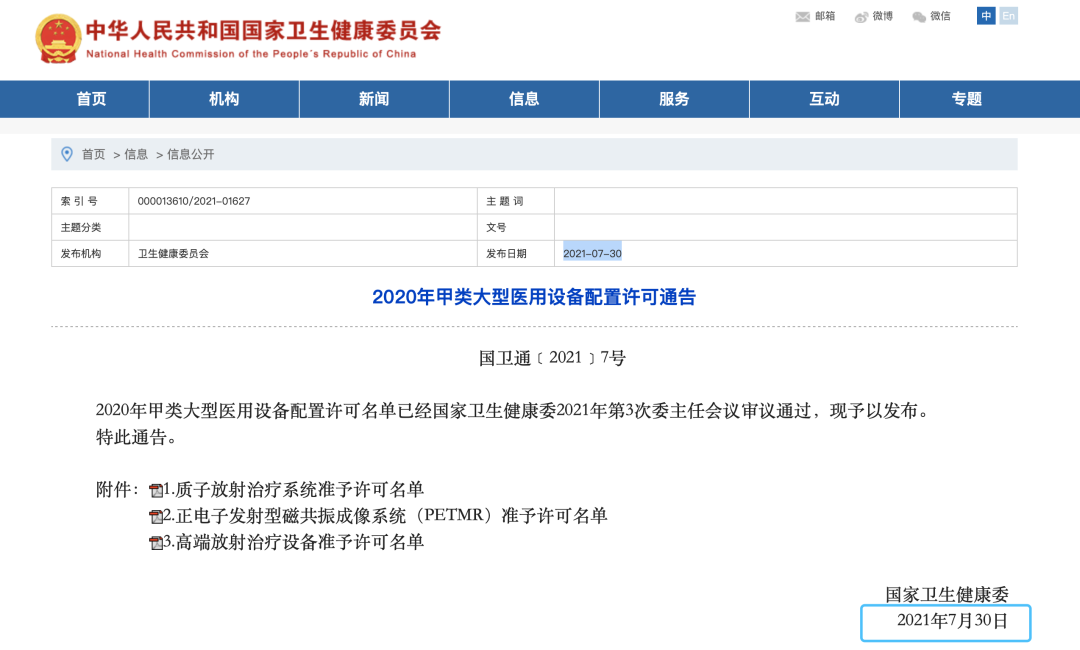Screen dimensions: 1080x650
Task: Click the 微博 Weibo icon
Action: (x=861, y=17)
